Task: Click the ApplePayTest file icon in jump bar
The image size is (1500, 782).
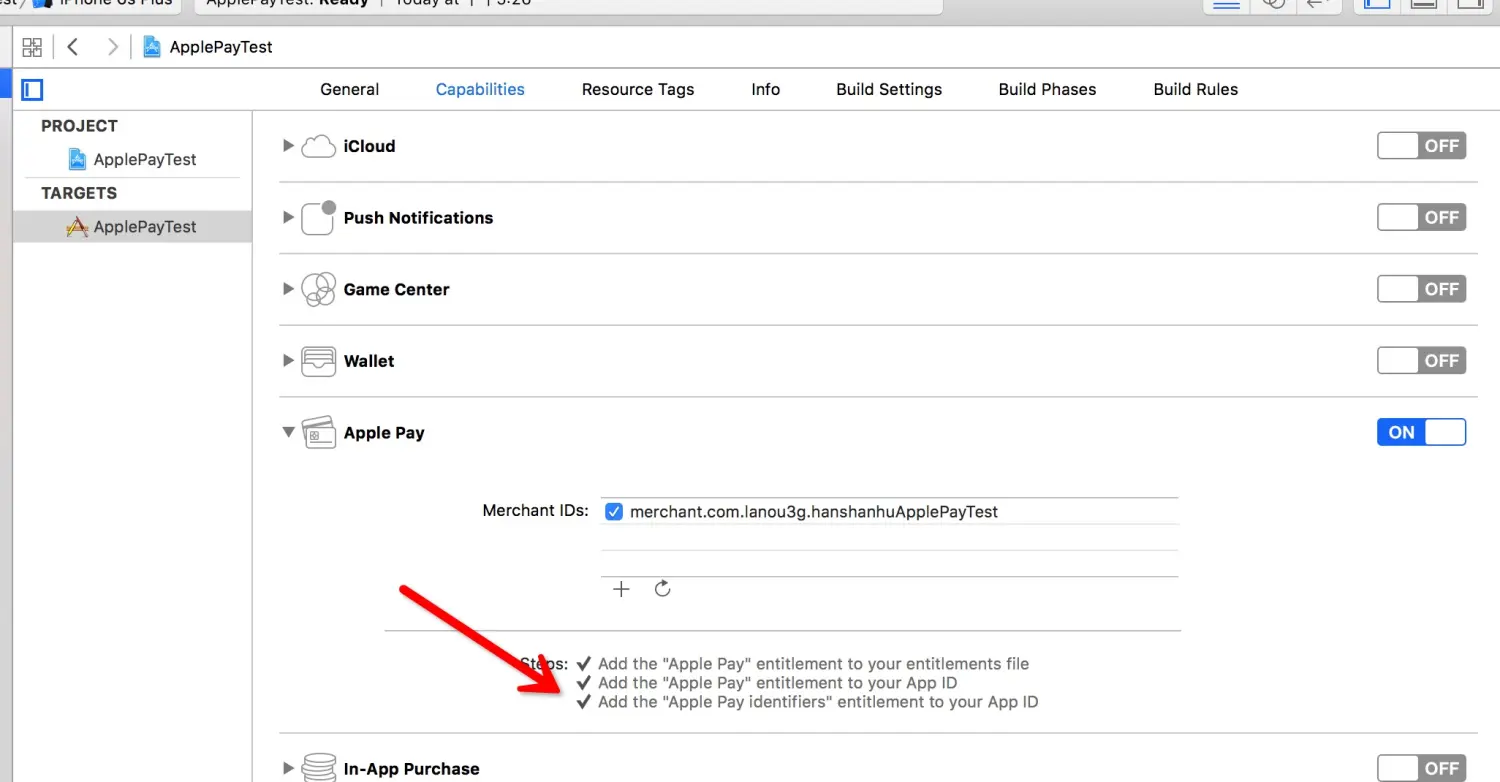Action: (152, 47)
